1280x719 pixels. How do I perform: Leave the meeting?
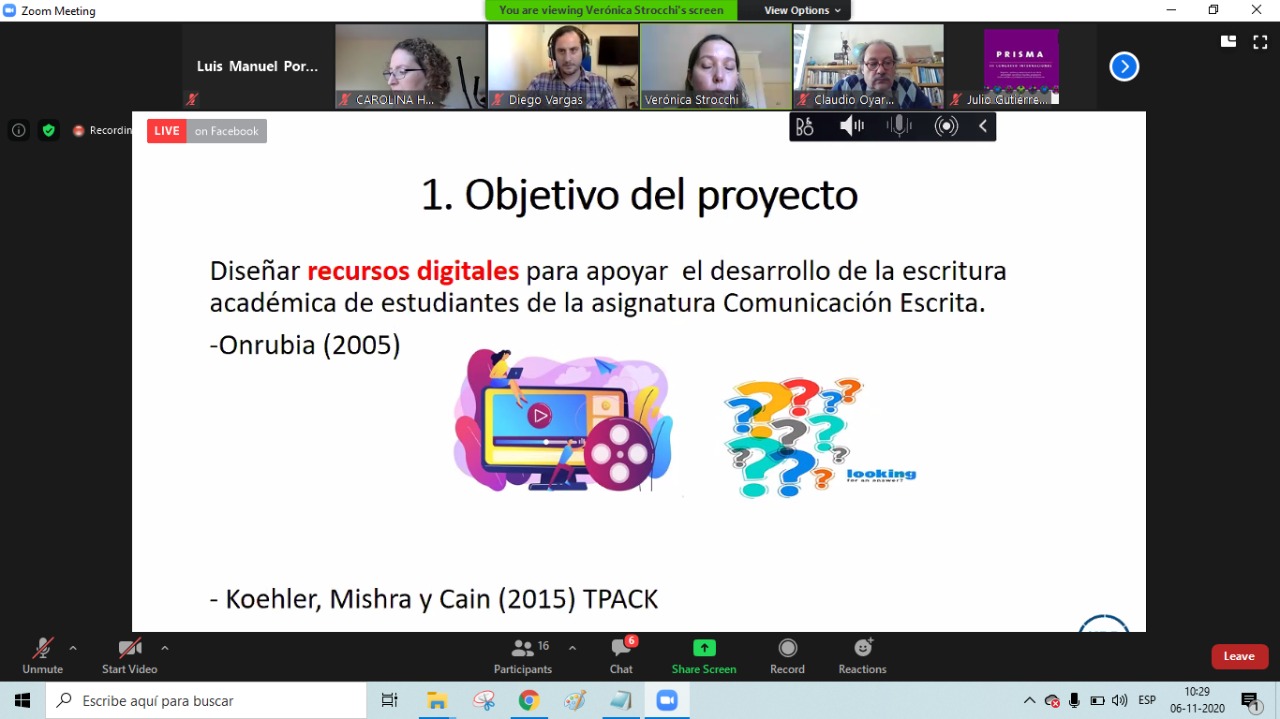coord(1239,656)
